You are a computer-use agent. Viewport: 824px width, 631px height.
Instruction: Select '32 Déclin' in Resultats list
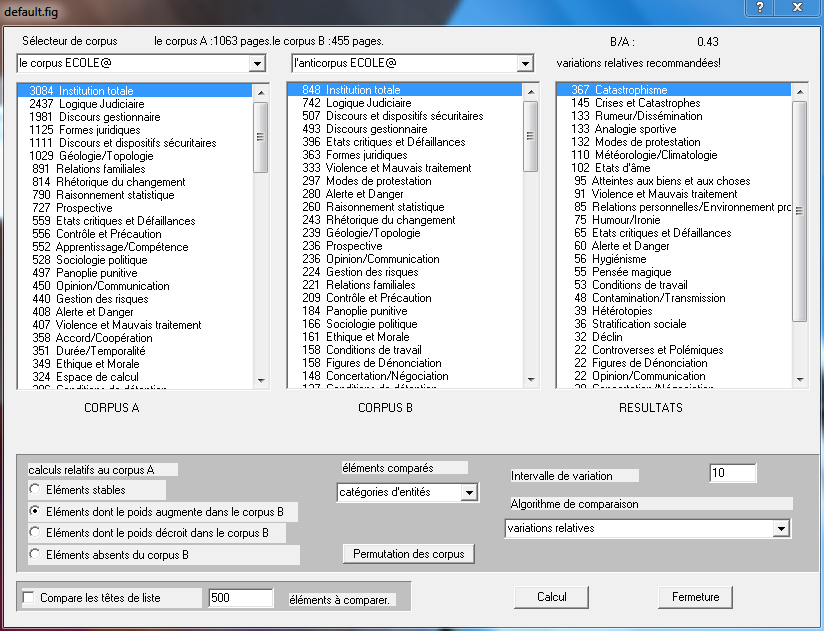pos(674,337)
